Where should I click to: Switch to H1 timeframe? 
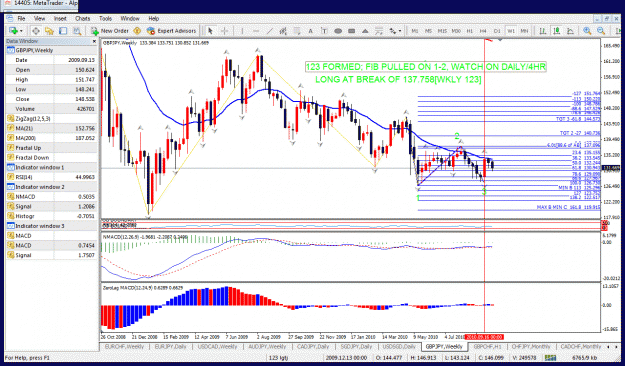pyautogui.click(x=470, y=31)
